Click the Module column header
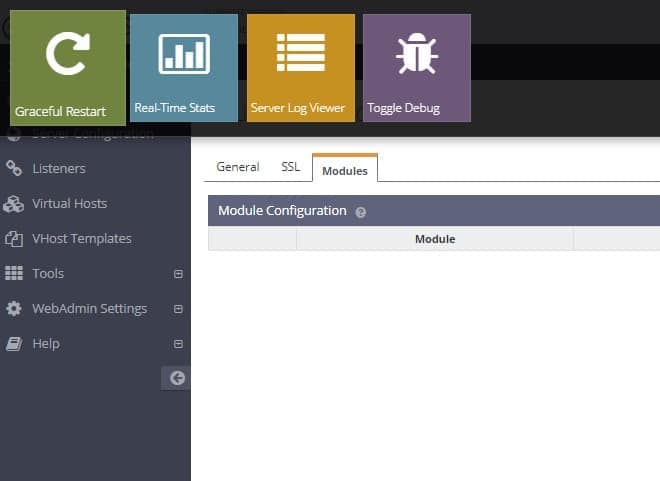Viewport: 660px width, 481px height. point(434,239)
